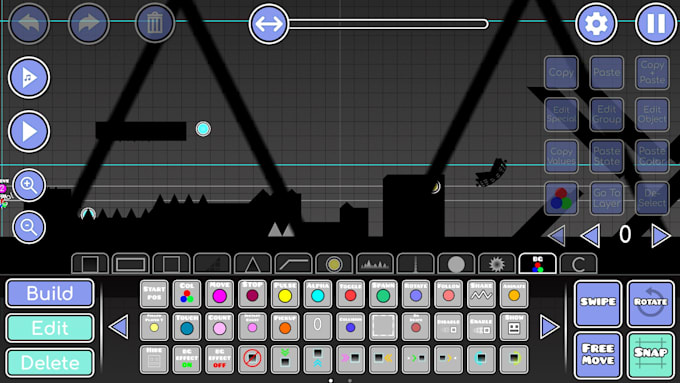Screen dimensions: 680x383
Task: Select the Follow trigger
Action: coord(448,294)
